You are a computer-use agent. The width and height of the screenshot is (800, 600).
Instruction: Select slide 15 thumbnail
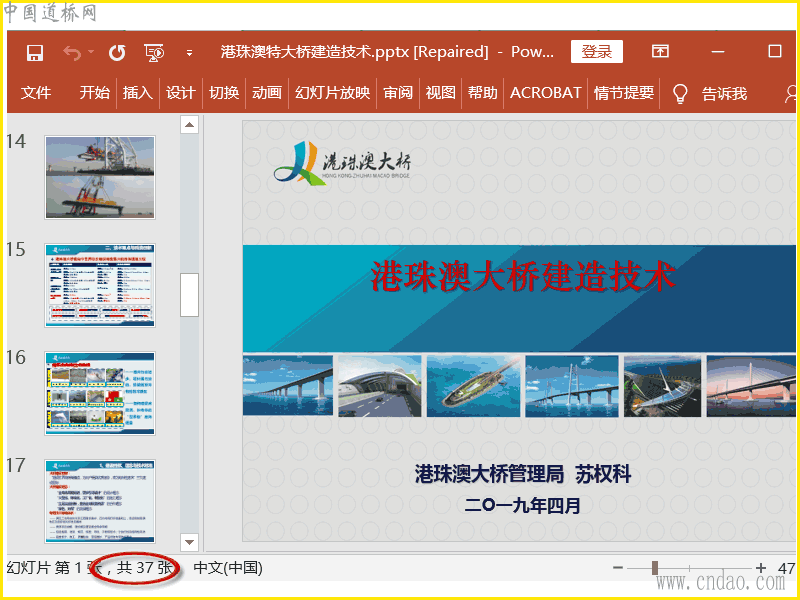100,285
